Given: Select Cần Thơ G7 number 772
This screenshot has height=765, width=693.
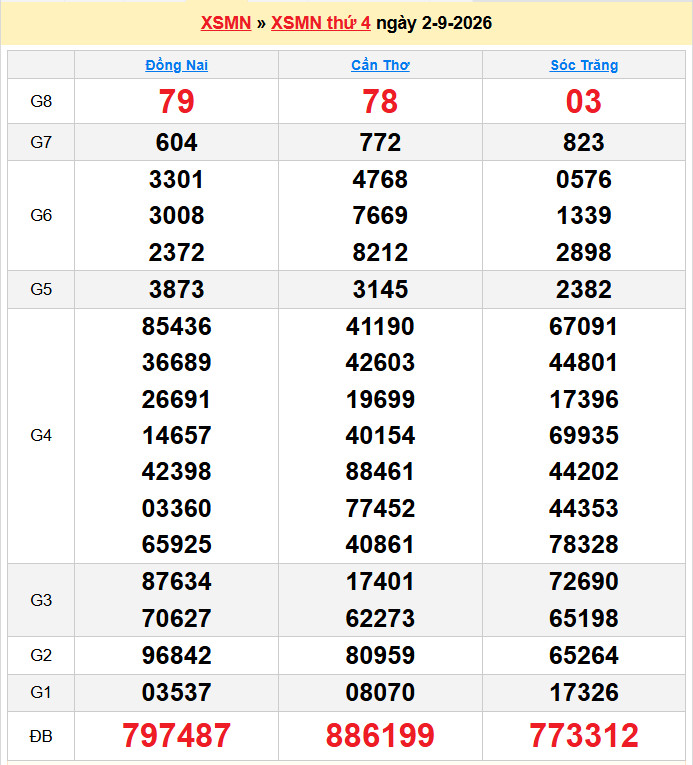Looking at the screenshot, I should pos(380,142).
